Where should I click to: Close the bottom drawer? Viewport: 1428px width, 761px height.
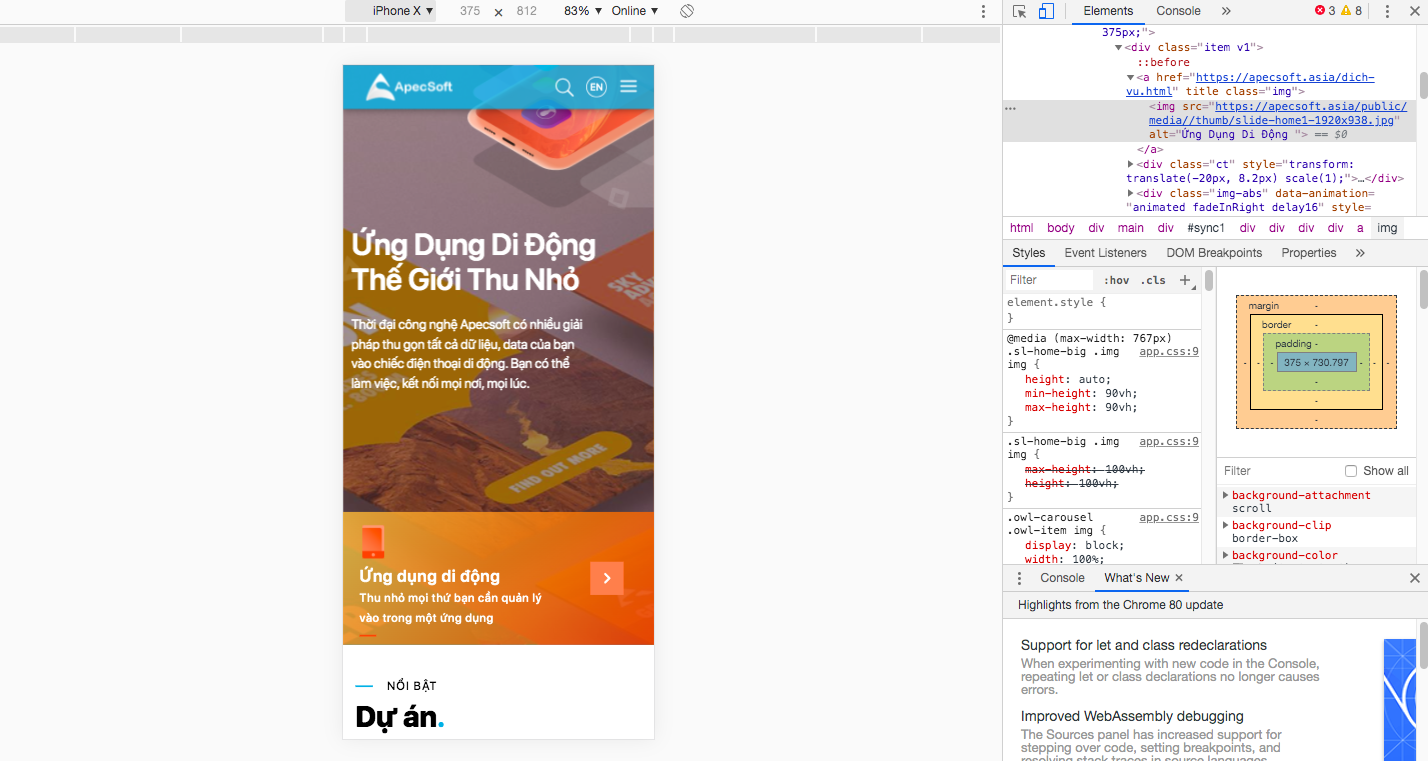pyautogui.click(x=1415, y=578)
